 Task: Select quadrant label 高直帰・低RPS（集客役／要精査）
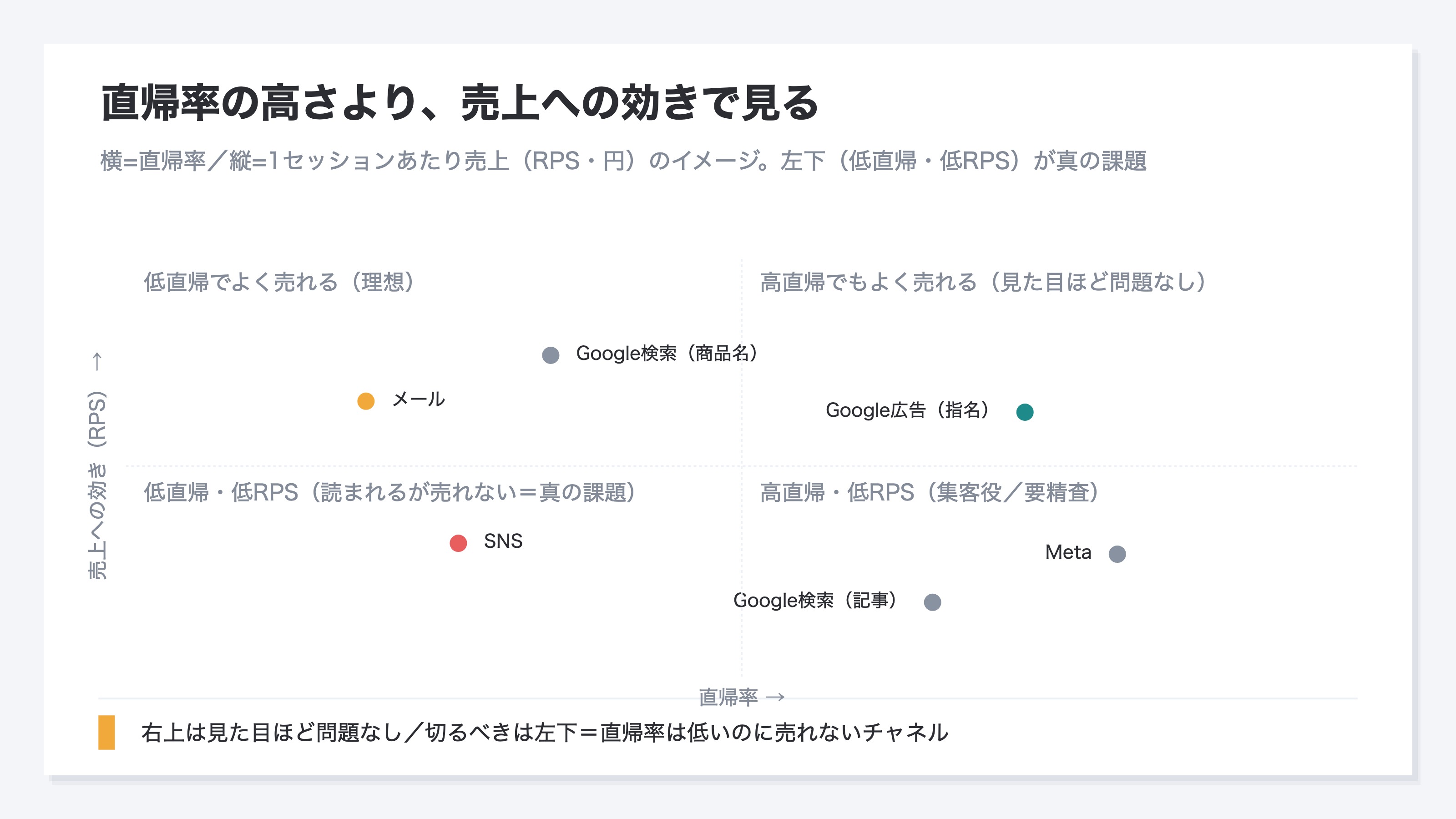point(930,492)
